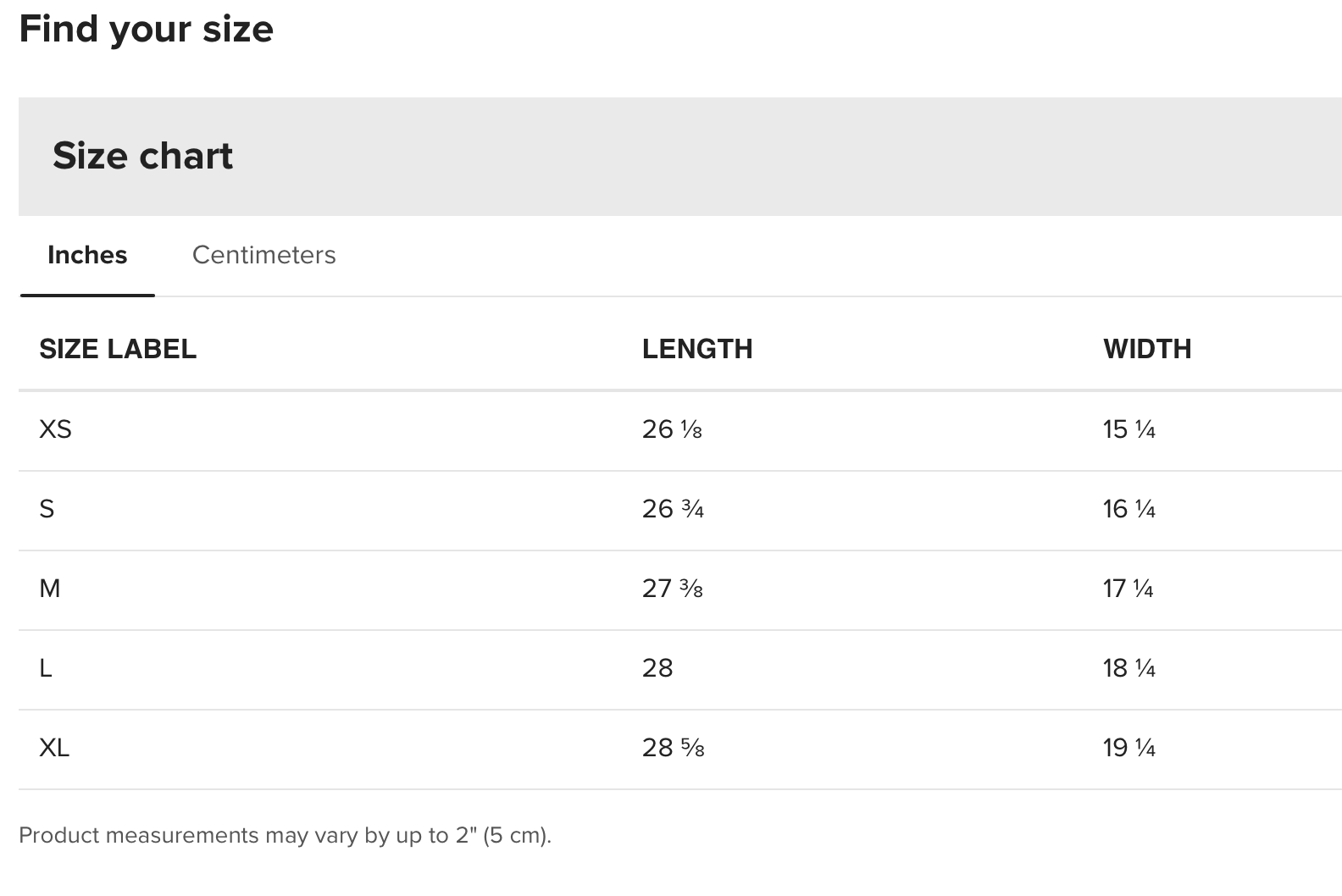
Task: Select the XL size row label
Action: 54,748
